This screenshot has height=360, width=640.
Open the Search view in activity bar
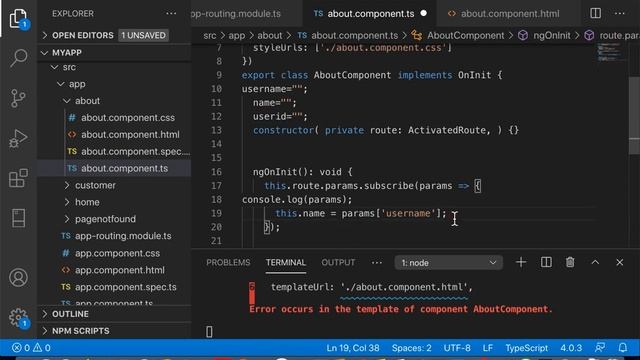click(18, 58)
